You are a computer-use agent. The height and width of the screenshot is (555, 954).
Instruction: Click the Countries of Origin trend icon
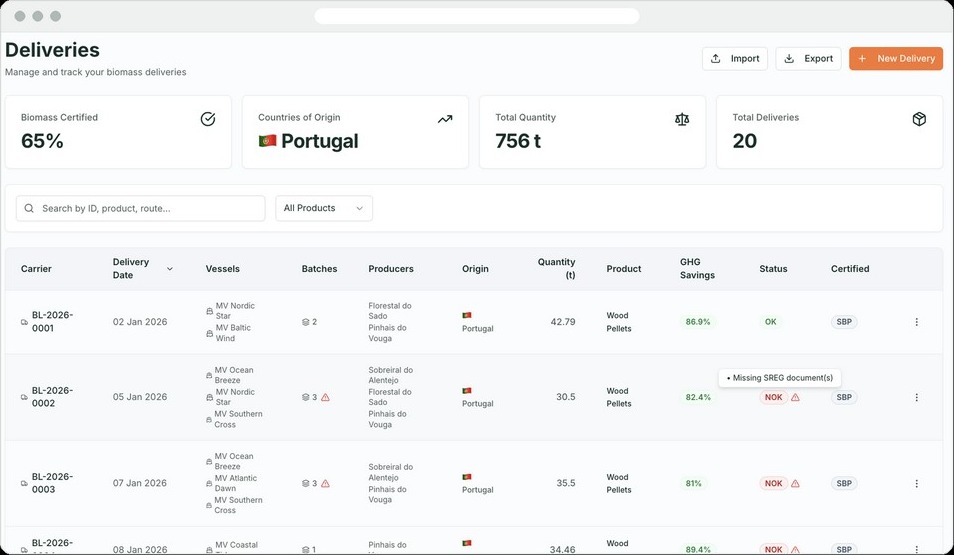(x=445, y=119)
